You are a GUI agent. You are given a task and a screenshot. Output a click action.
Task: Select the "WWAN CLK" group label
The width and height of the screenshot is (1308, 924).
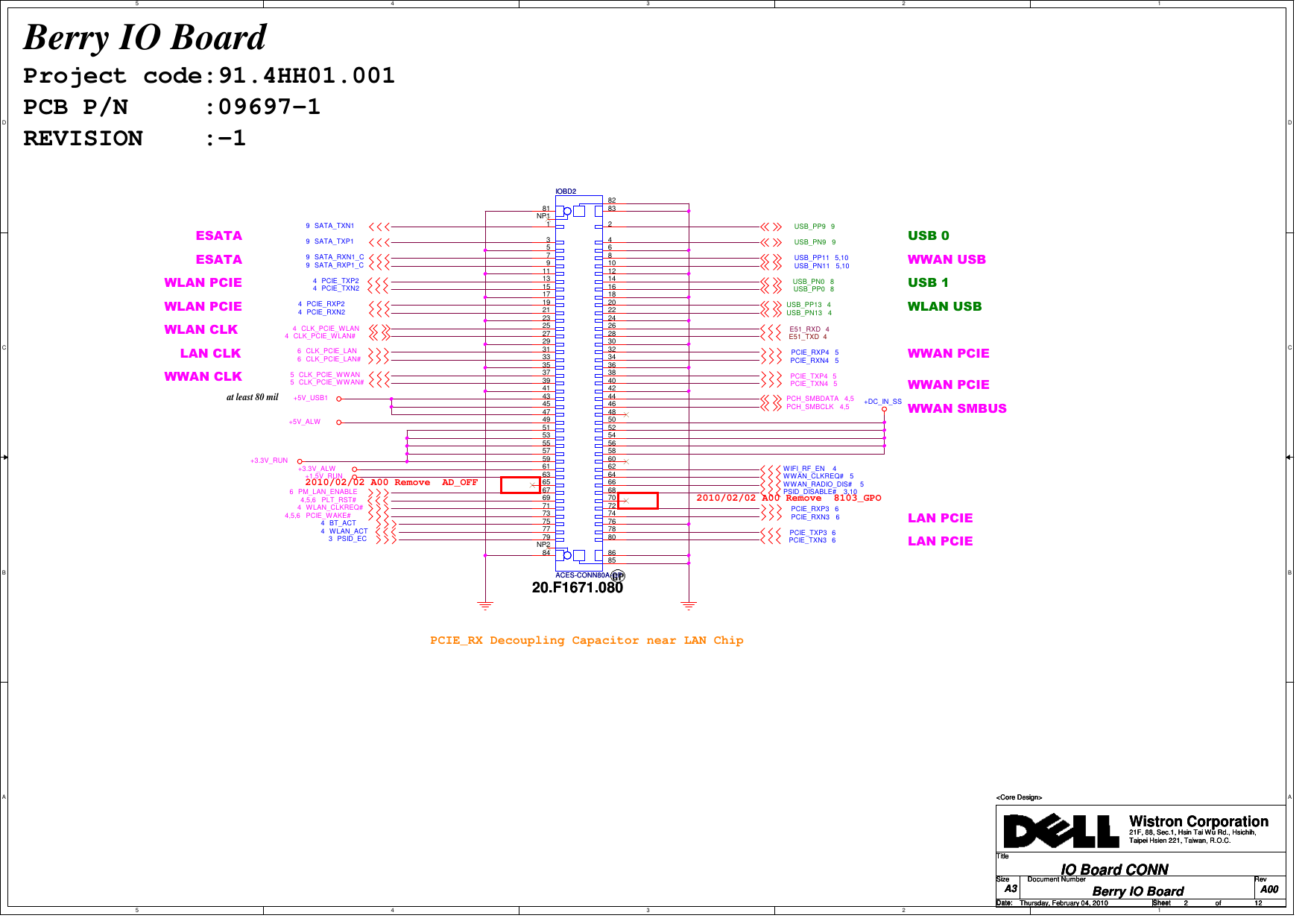tap(203, 376)
